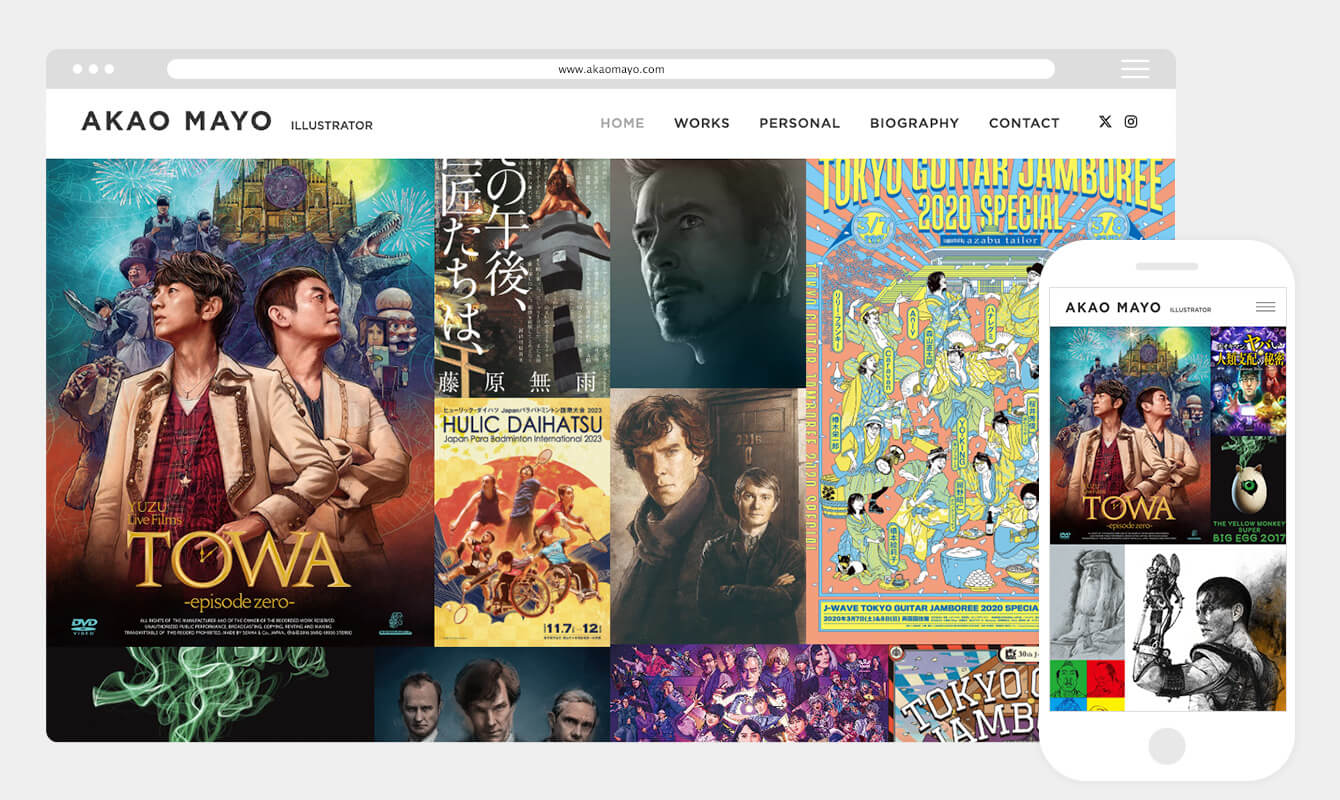Viewport: 1340px width, 800px height.
Task: Select the PERSONAL nav link
Action: 799,123
